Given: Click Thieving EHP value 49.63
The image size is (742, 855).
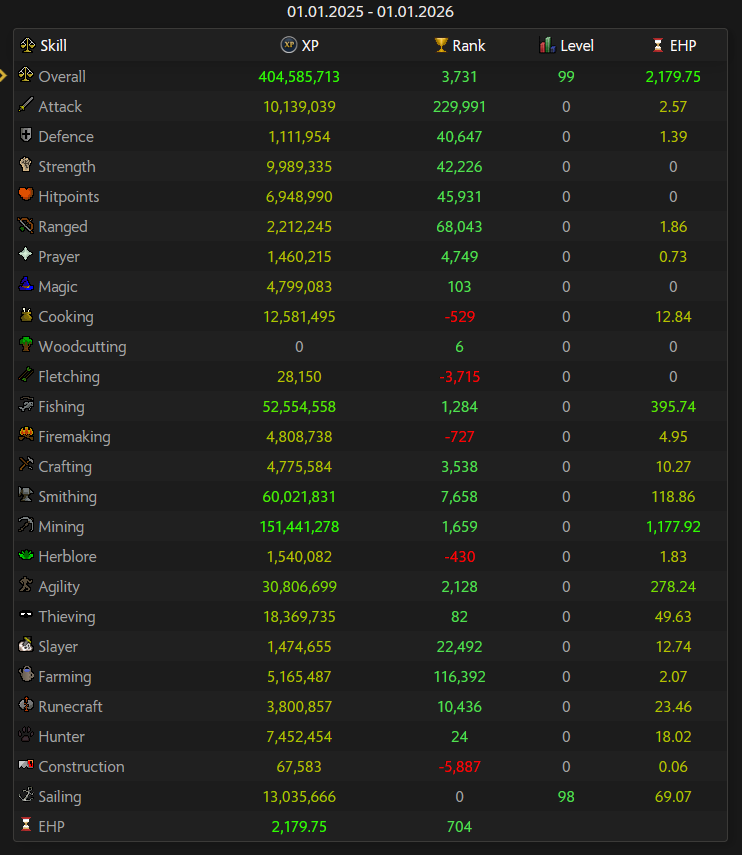Looking at the screenshot, I should coord(673,617).
